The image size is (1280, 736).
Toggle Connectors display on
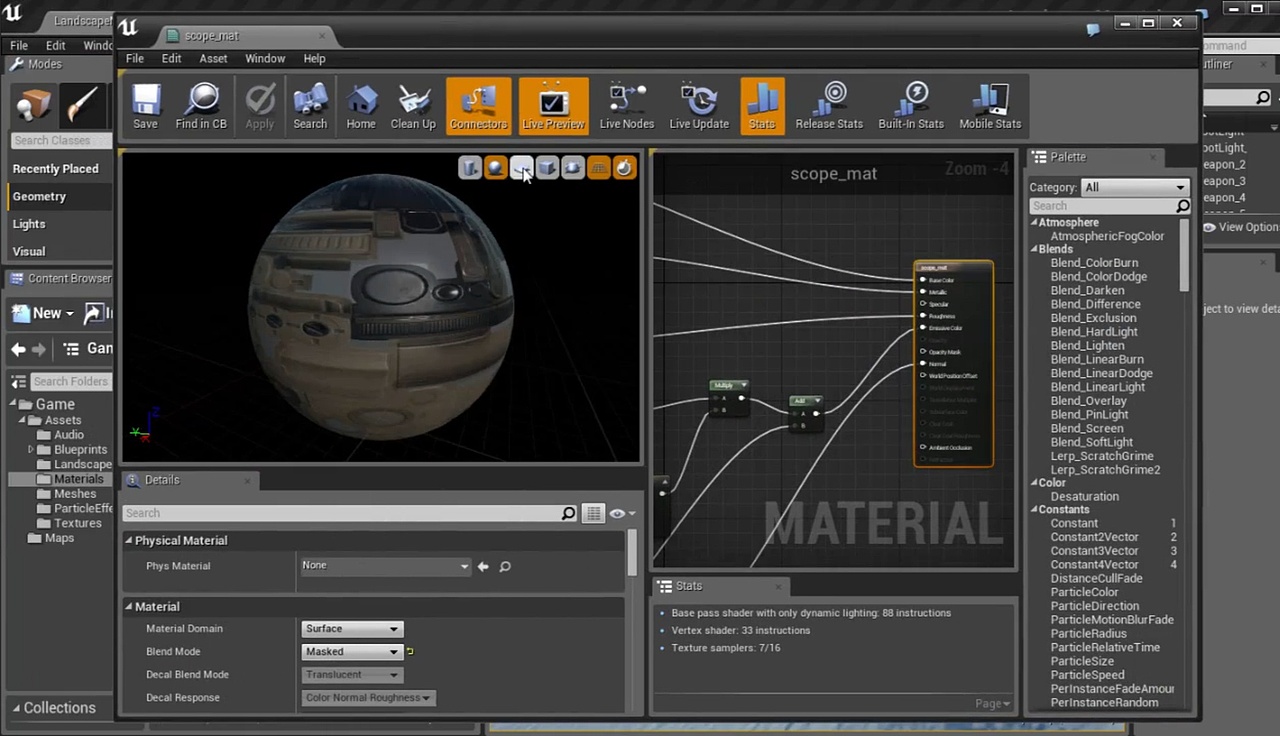click(x=478, y=105)
